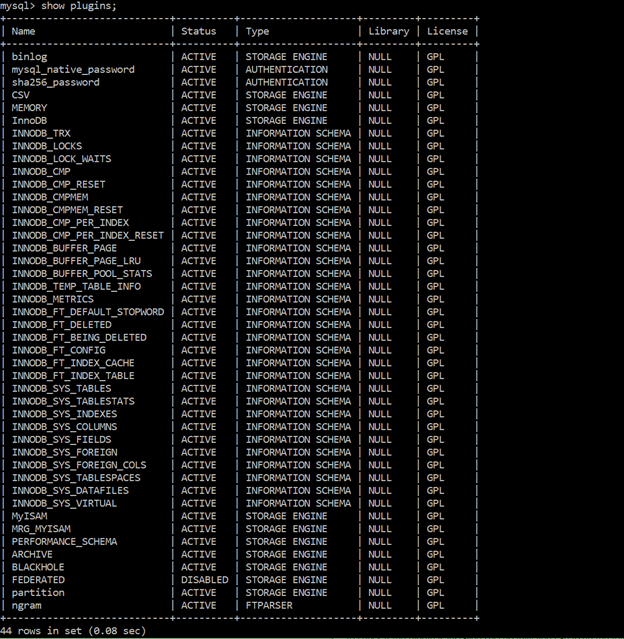Click the 'show plugins;' command text
Screen dimensions: 624x639
(79, 6)
